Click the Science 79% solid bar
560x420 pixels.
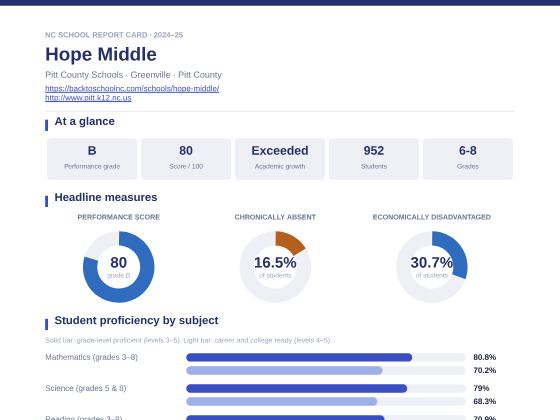(x=296, y=388)
